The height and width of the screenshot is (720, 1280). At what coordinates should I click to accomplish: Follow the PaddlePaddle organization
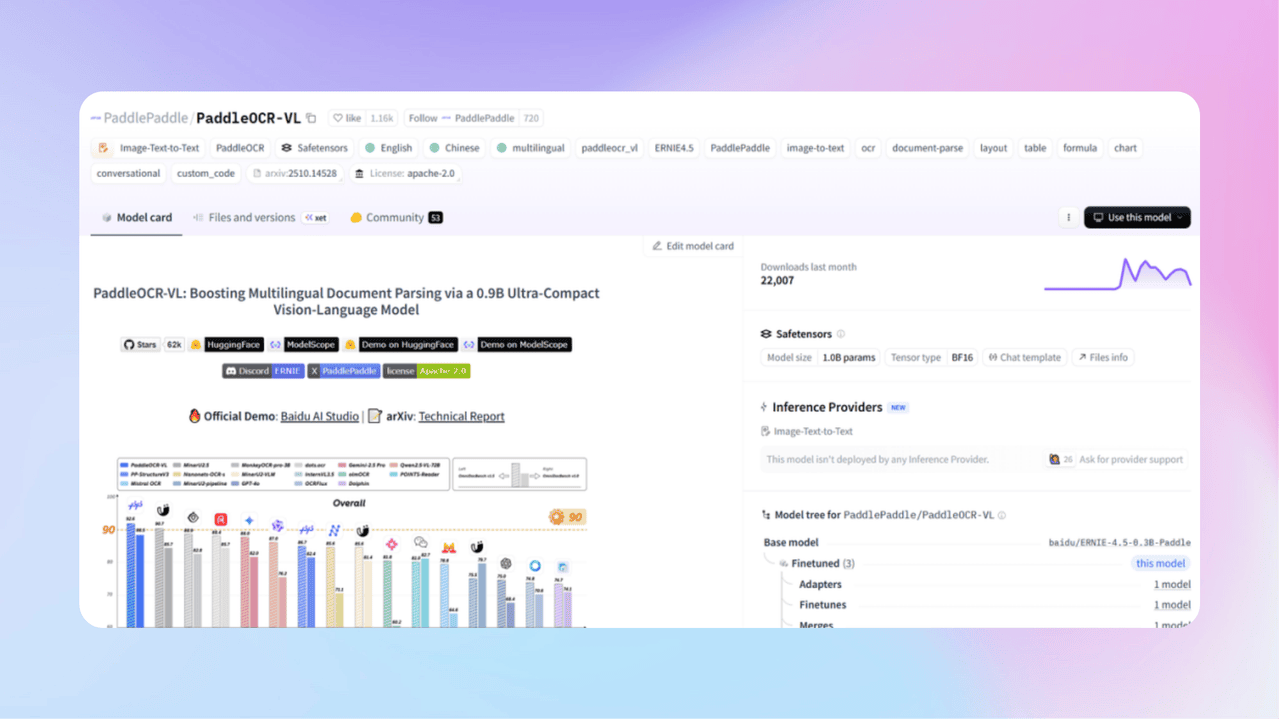pyautogui.click(x=422, y=118)
